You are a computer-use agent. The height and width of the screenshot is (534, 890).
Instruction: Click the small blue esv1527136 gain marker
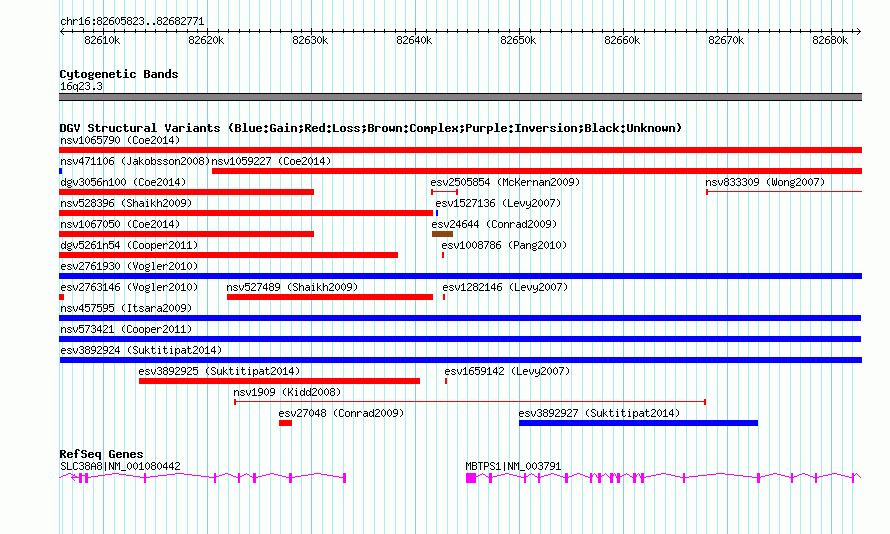[437, 213]
